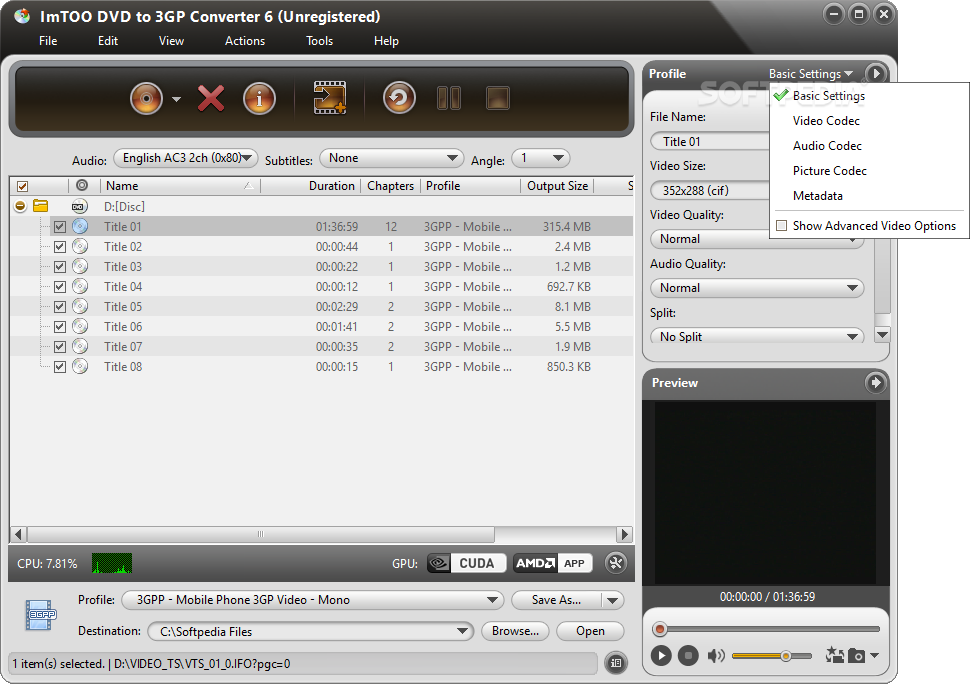The image size is (970, 684).
Task: Mute the preview volume speaker icon
Action: pyautogui.click(x=716, y=656)
